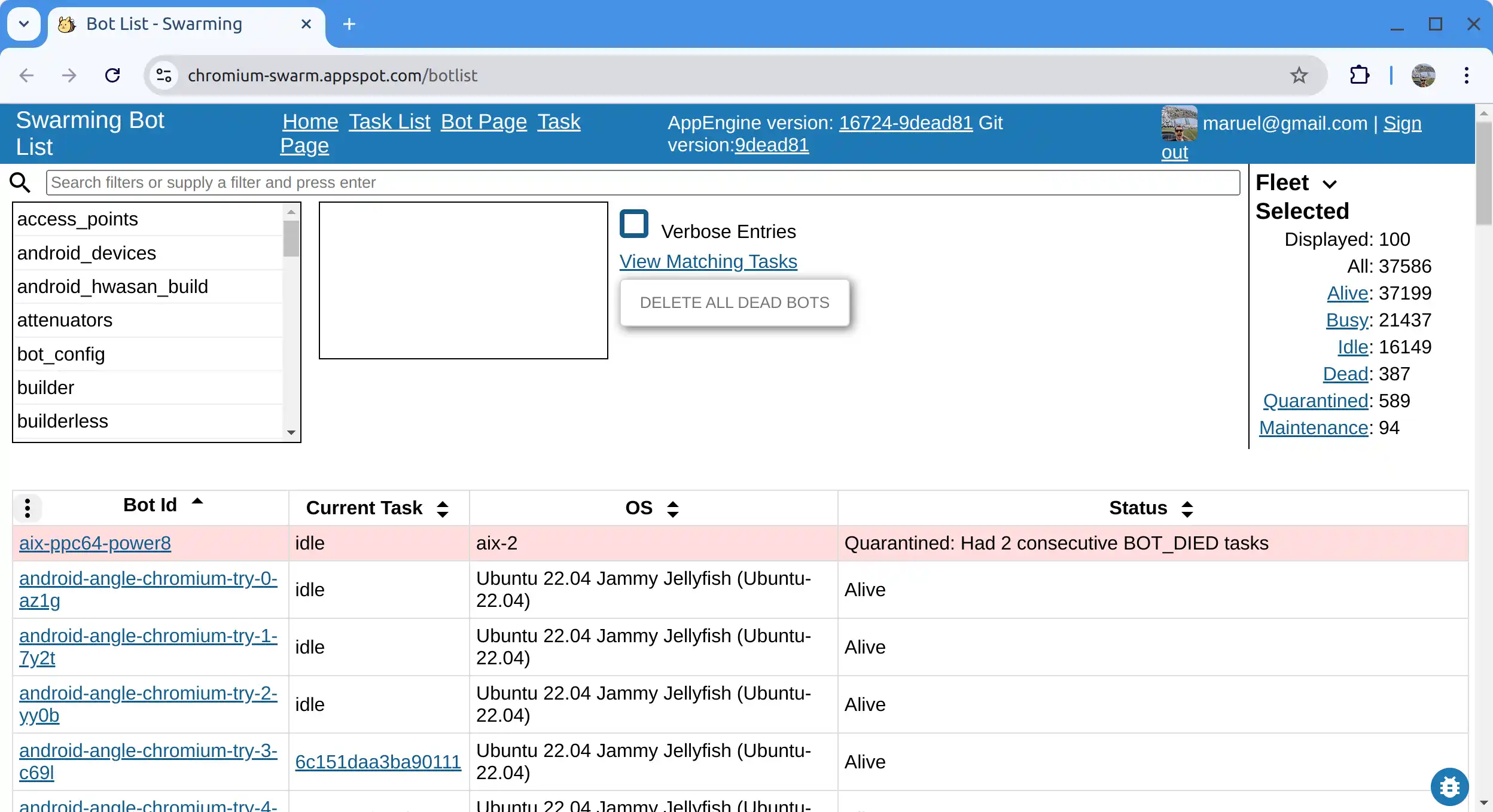The height and width of the screenshot is (812, 1493).
Task: Enable the Verbose Entries checkbox
Action: (x=634, y=224)
